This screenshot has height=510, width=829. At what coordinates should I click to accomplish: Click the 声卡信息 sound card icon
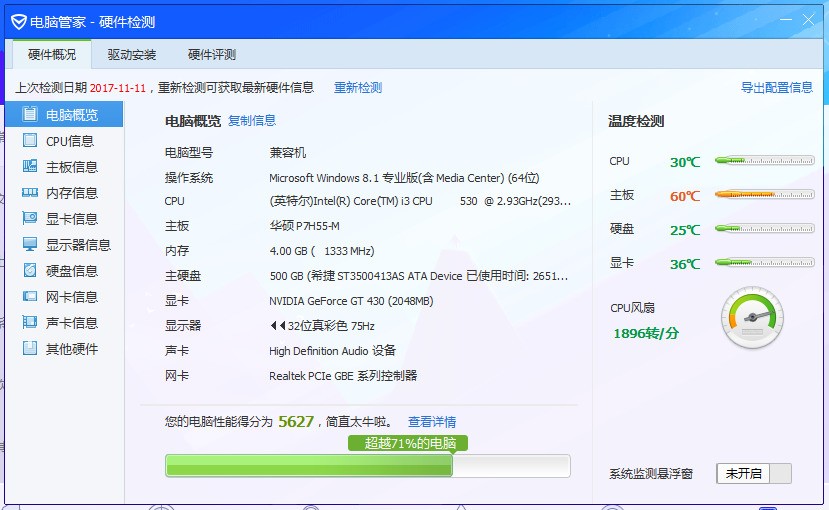pyautogui.click(x=30, y=322)
